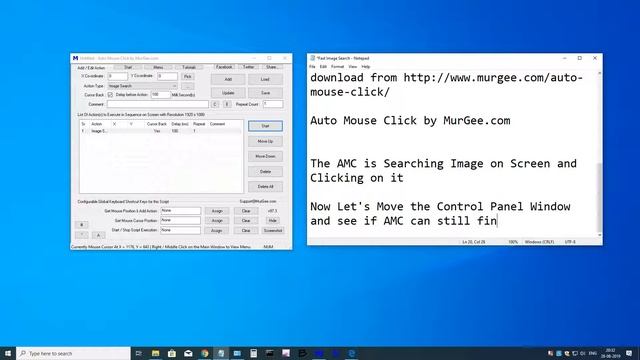640x360 pixels.
Task: Start the script with the Start button
Action: click(265, 126)
